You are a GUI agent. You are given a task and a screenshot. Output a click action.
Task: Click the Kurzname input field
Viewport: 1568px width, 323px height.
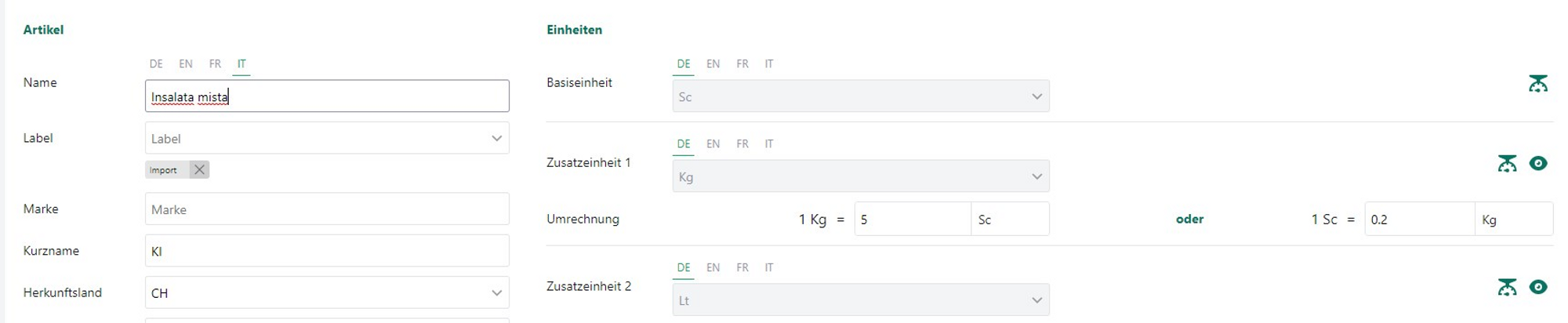(327, 251)
